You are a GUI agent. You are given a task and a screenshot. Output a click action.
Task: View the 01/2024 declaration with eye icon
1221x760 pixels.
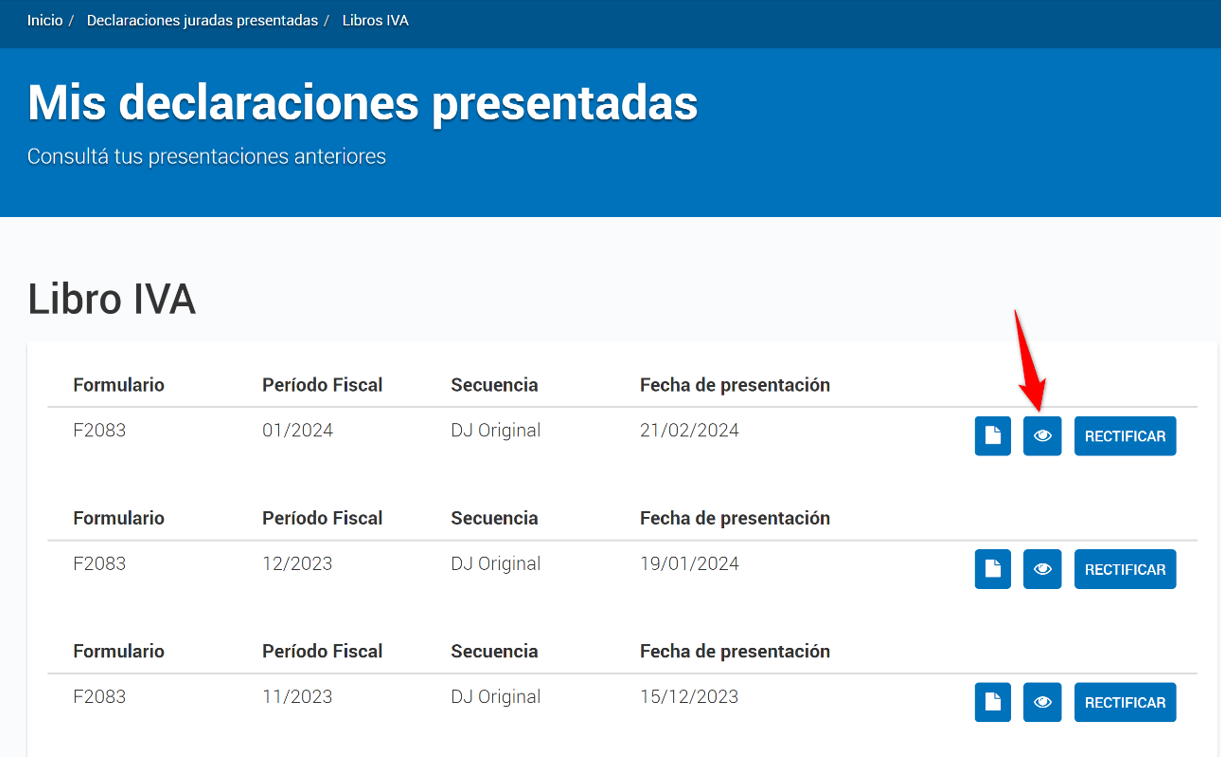tap(1042, 436)
